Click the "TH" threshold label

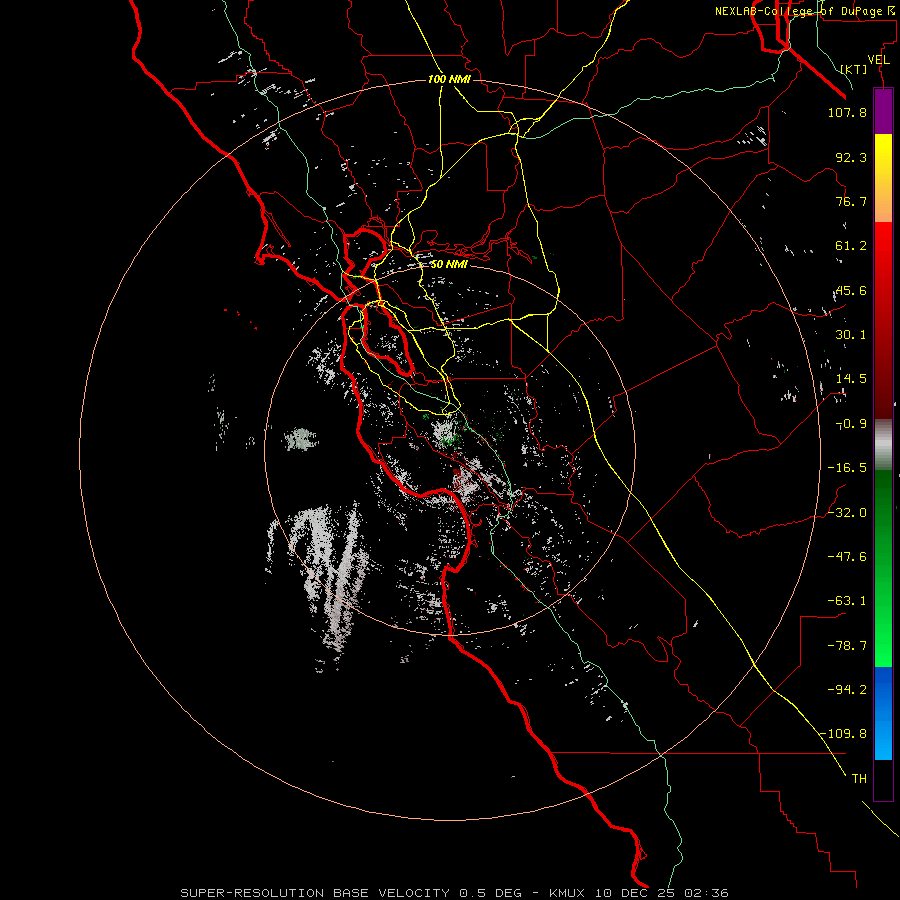point(859,779)
